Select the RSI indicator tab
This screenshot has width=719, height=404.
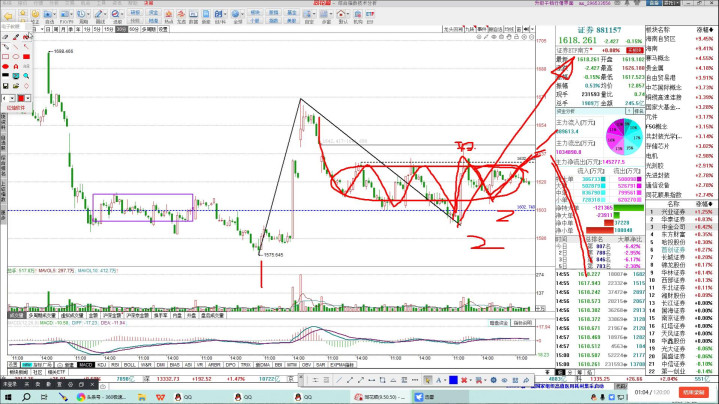pos(115,365)
